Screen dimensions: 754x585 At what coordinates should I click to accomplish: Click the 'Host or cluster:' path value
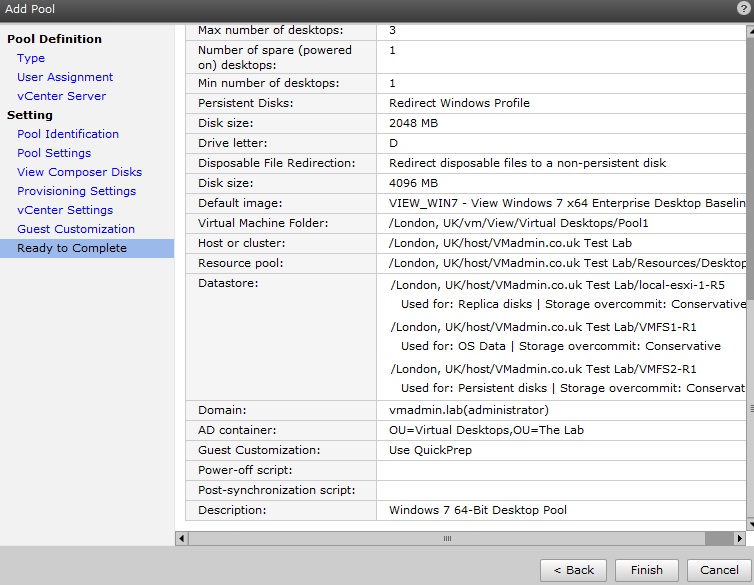[x=510, y=243]
